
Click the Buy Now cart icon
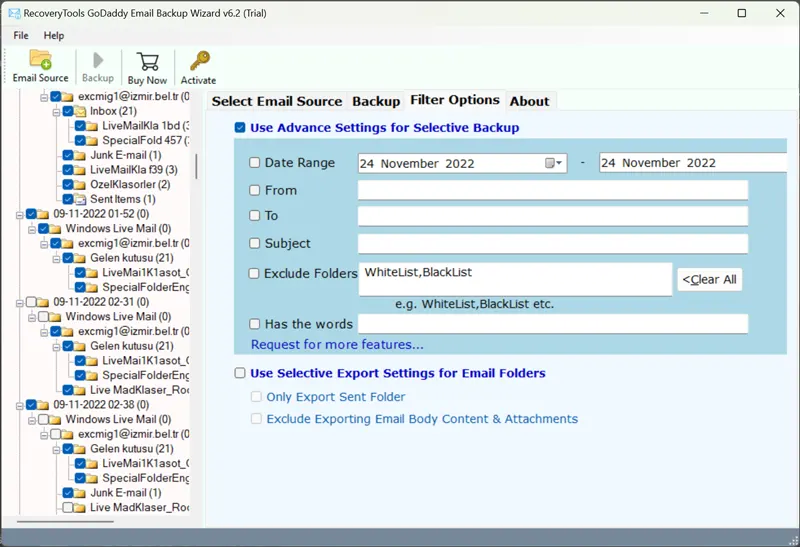tap(147, 62)
